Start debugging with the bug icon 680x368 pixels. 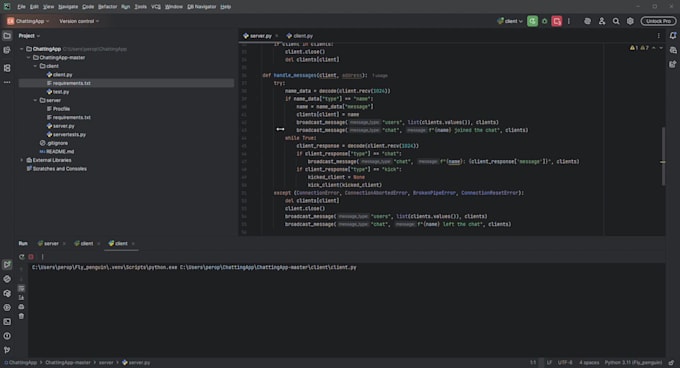coord(545,21)
